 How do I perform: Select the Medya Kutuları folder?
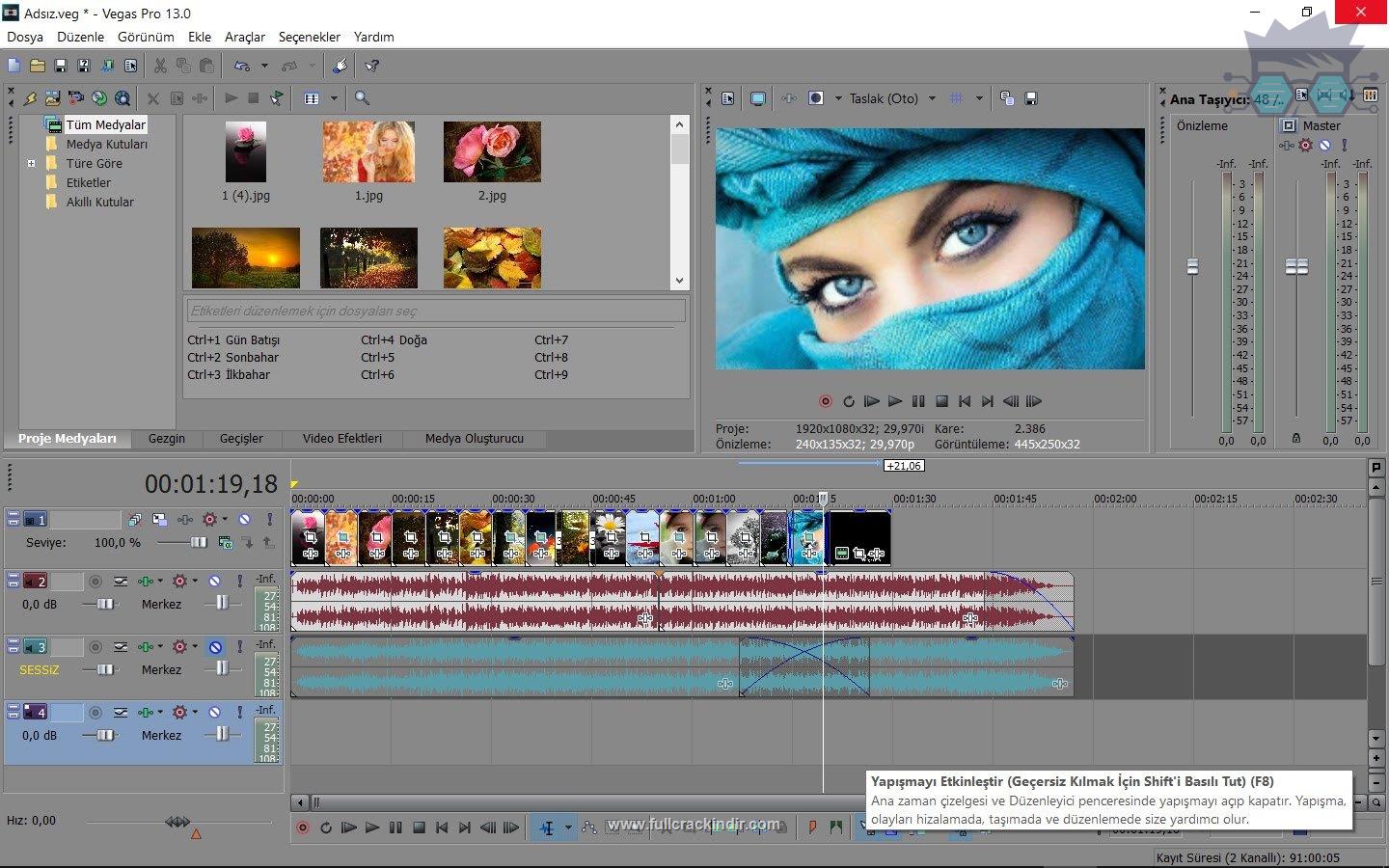[x=107, y=144]
